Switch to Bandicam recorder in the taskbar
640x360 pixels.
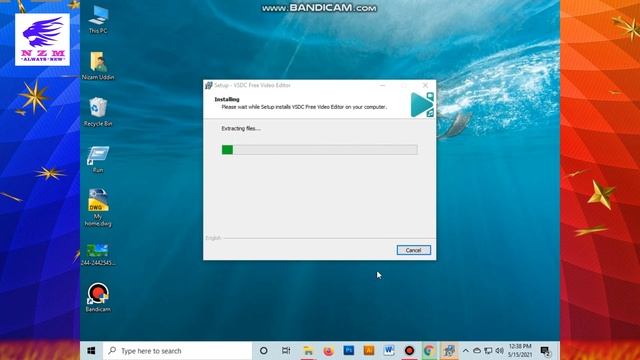point(409,351)
